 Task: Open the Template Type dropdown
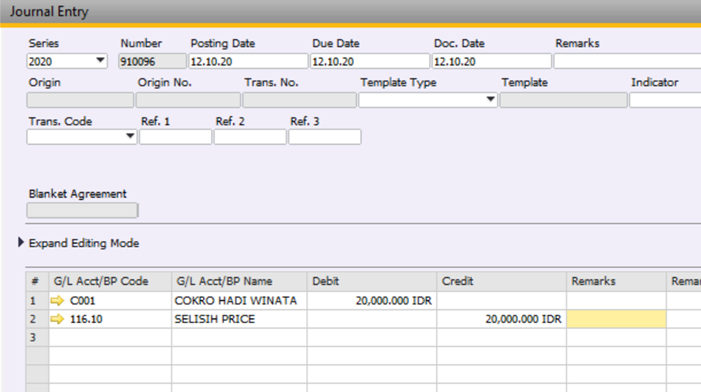[x=490, y=99]
